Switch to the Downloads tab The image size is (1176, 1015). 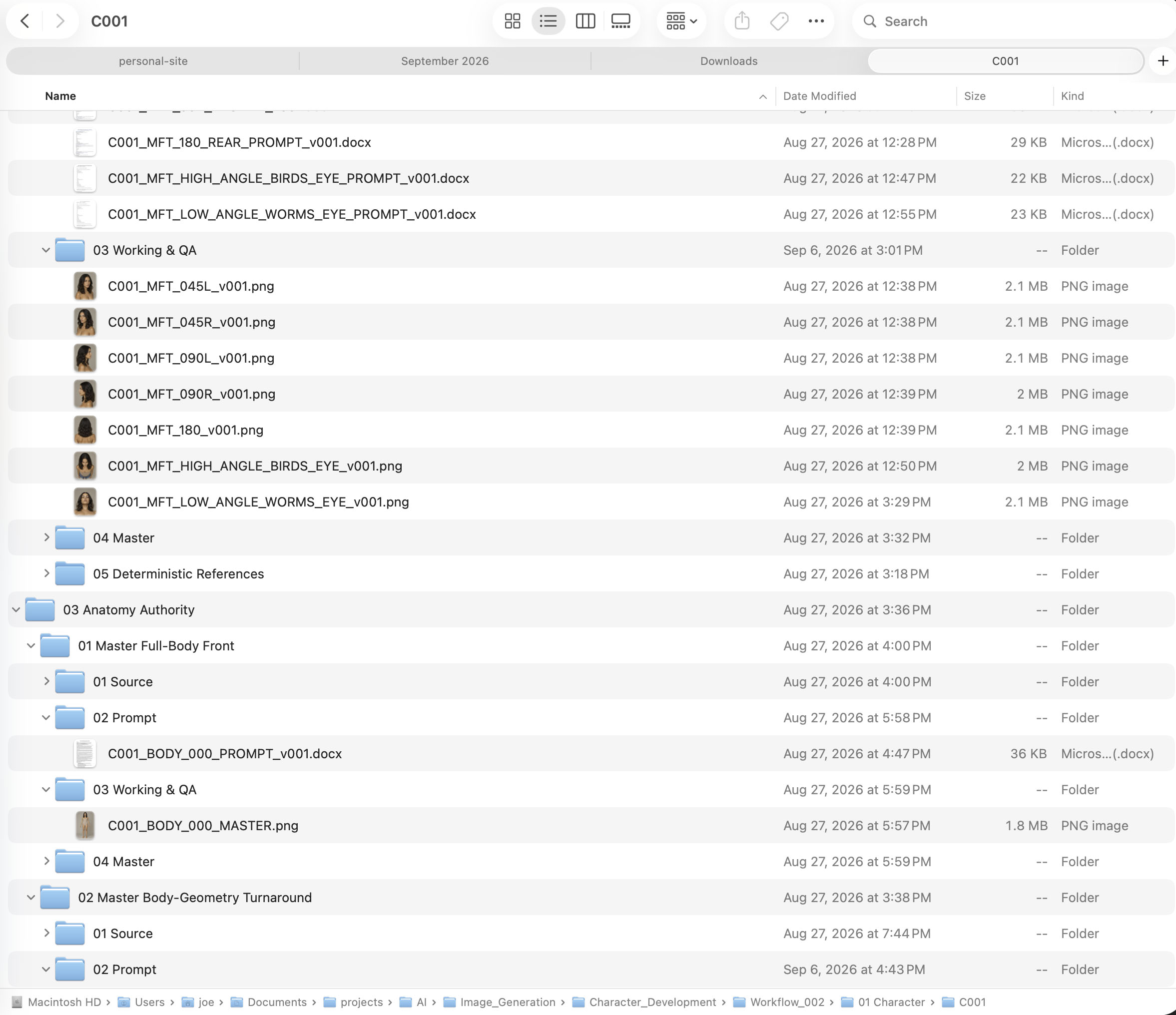(729, 61)
